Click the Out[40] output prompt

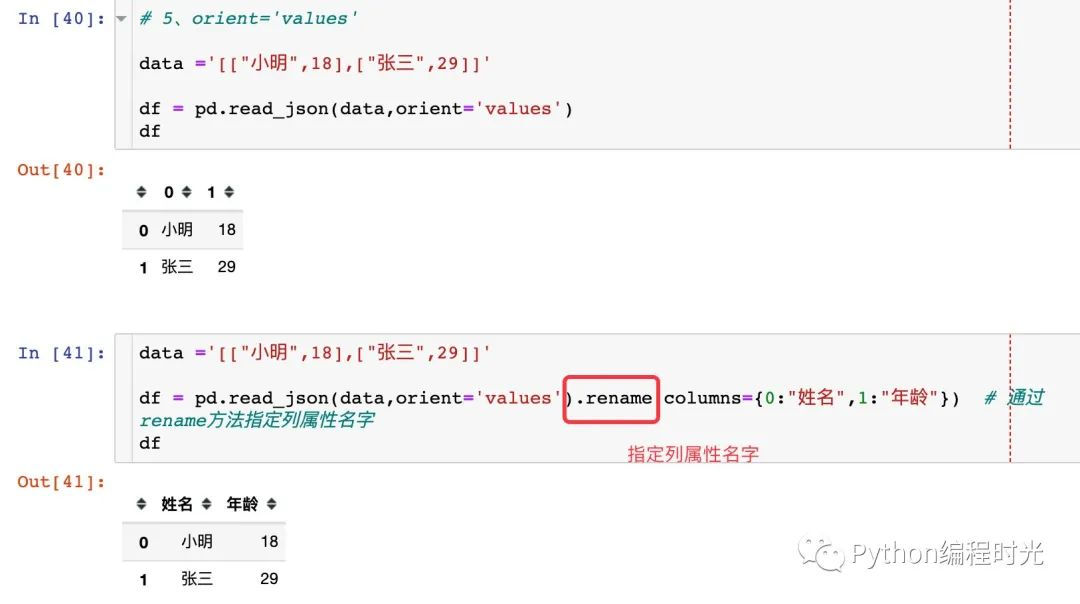61,170
